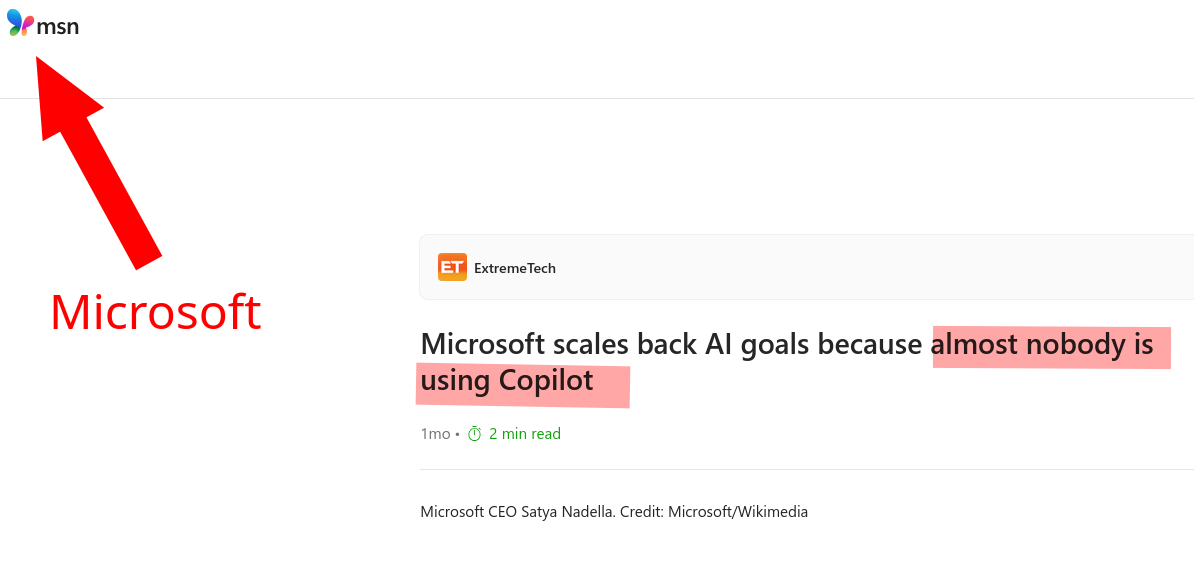Click the green stopwatch read-time icon
The height and width of the screenshot is (578, 1194).
pos(475,434)
